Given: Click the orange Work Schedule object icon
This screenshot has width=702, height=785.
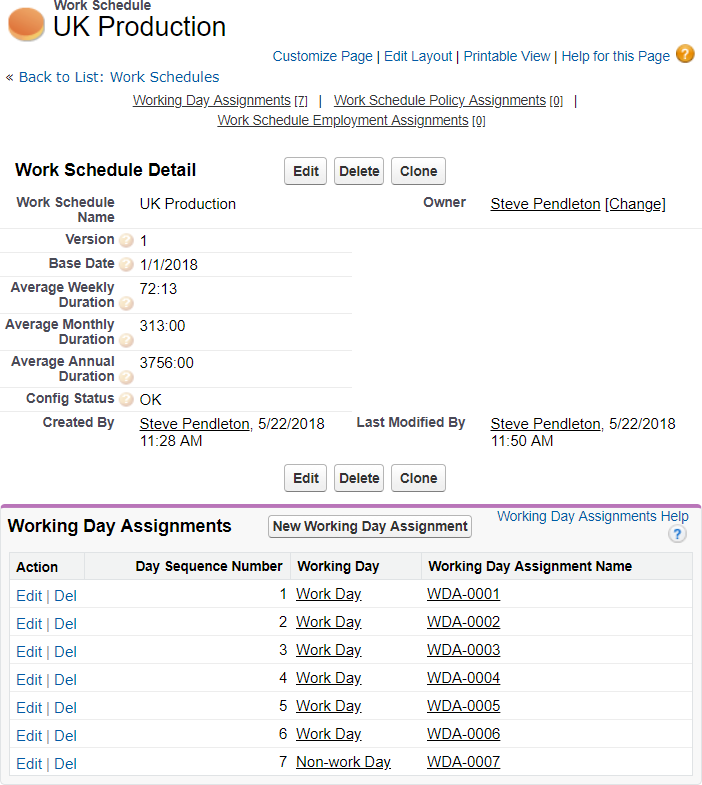Looking at the screenshot, I should point(26,25).
